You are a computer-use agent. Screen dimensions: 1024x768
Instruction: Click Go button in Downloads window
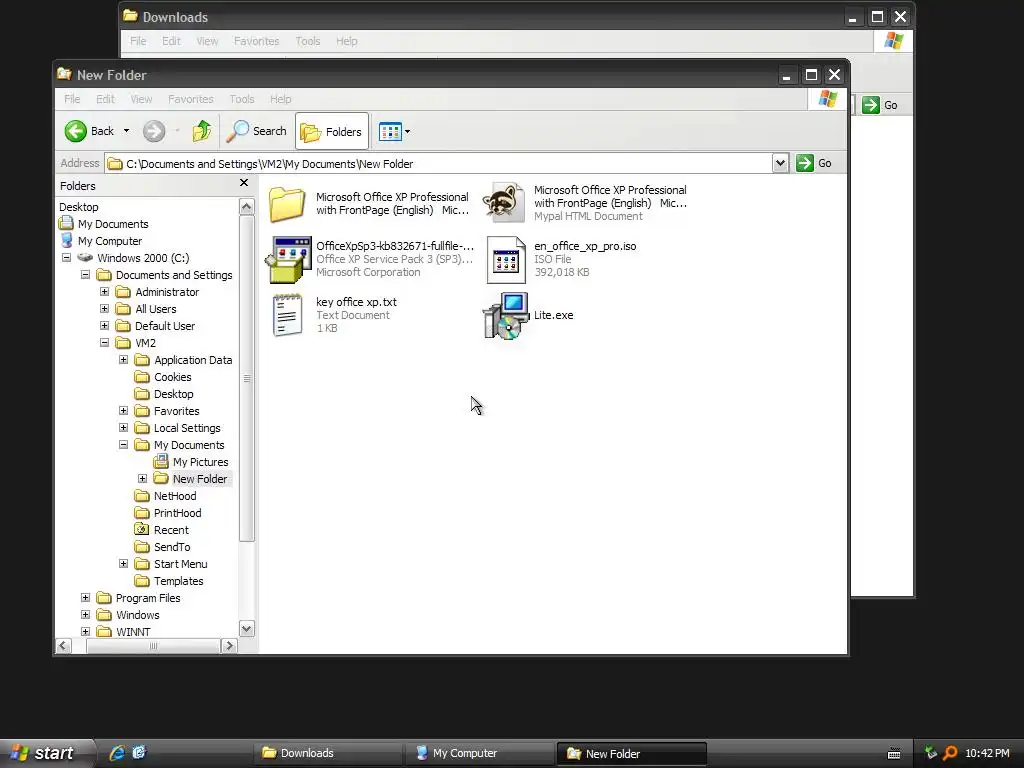(880, 105)
